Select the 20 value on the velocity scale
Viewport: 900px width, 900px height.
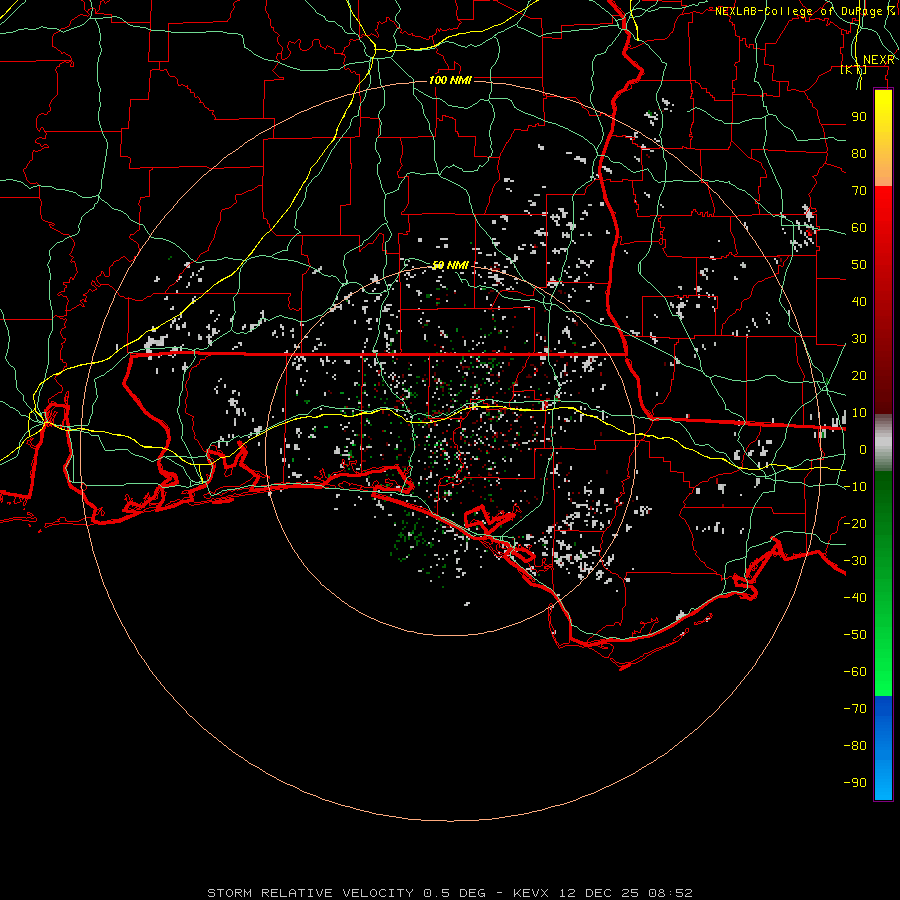point(859,376)
